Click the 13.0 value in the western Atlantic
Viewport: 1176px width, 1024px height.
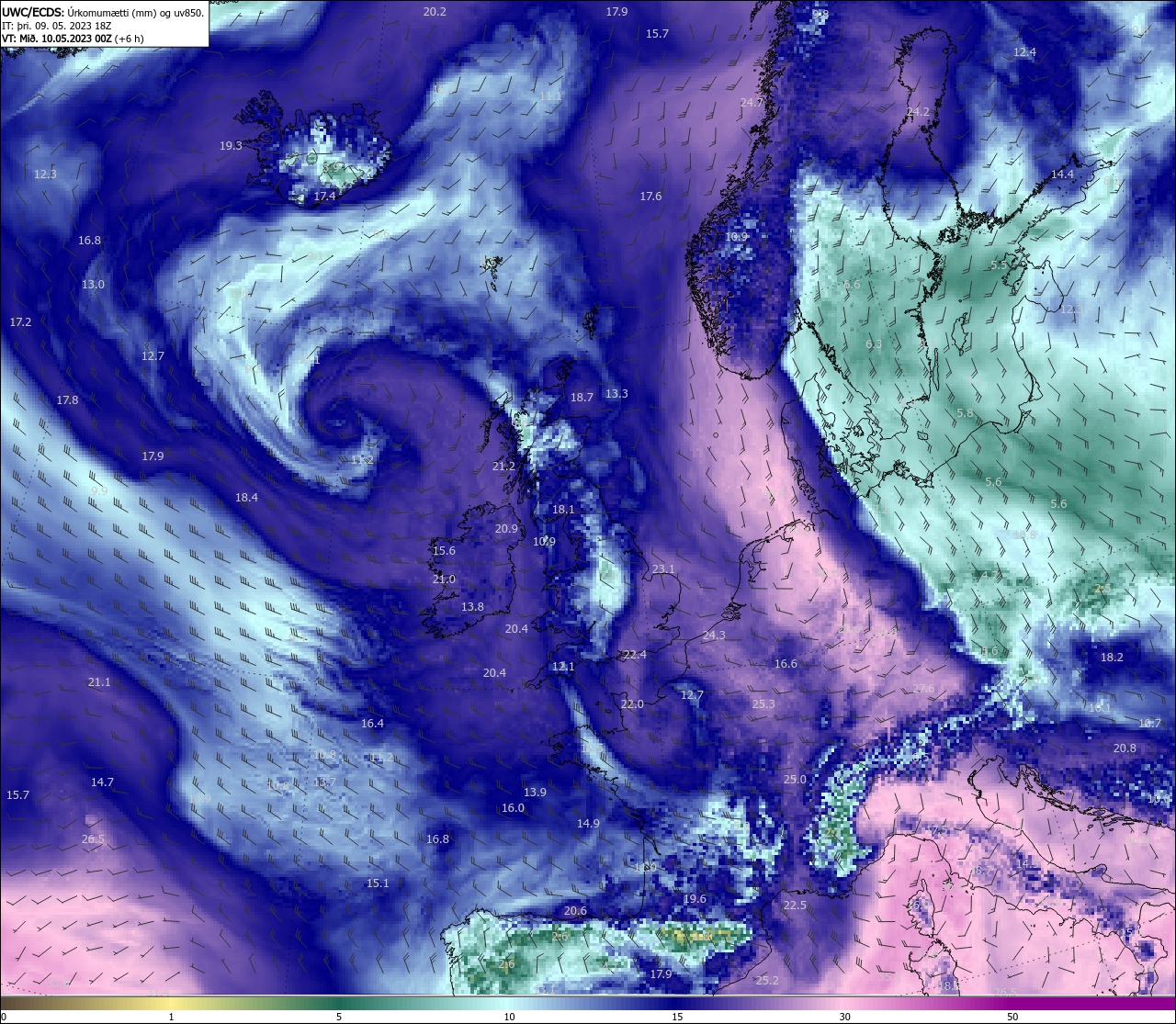click(x=93, y=285)
